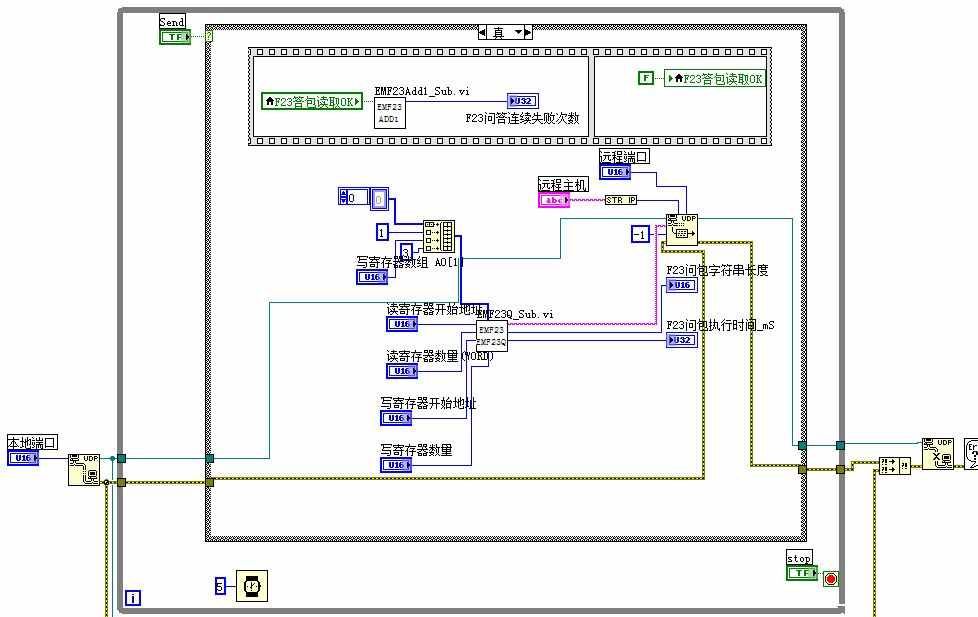Select the 读寄存器数量(WORD) U16 terminal
The image size is (978, 617).
click(402, 371)
